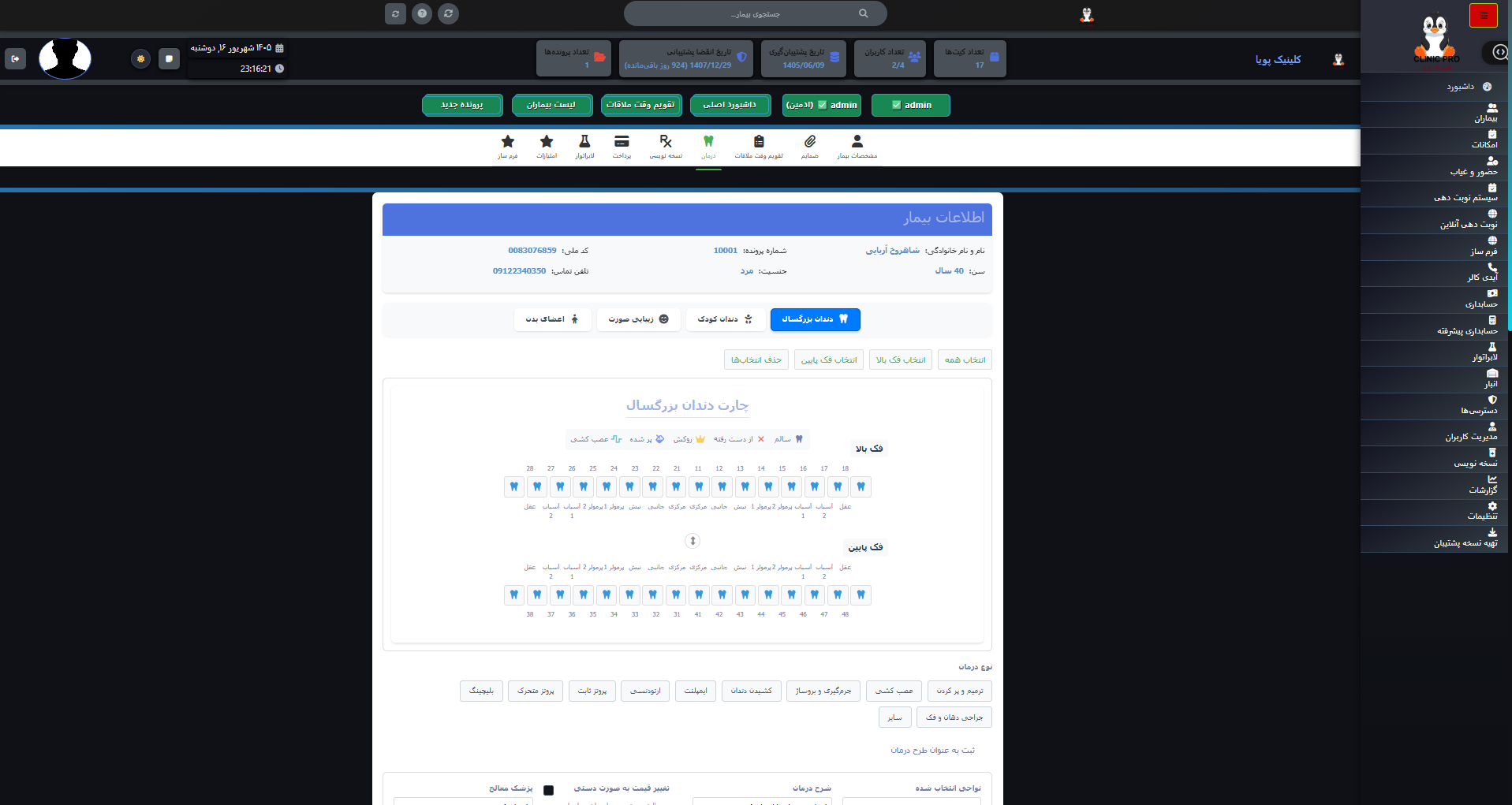
Task: Open new file (پرونده جدید) green button
Action: [462, 105]
